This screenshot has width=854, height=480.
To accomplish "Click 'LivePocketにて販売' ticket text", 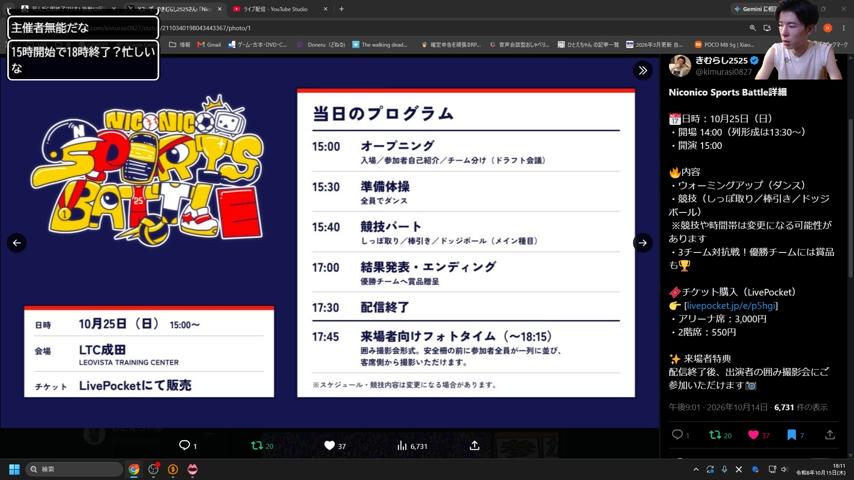I will (x=135, y=385).
